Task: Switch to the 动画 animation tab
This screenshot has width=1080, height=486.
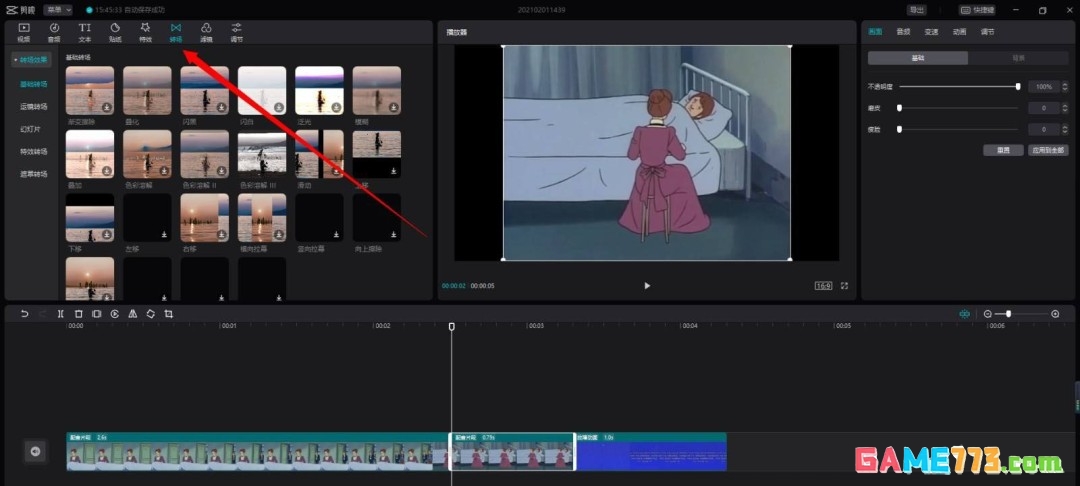Action: [959, 32]
